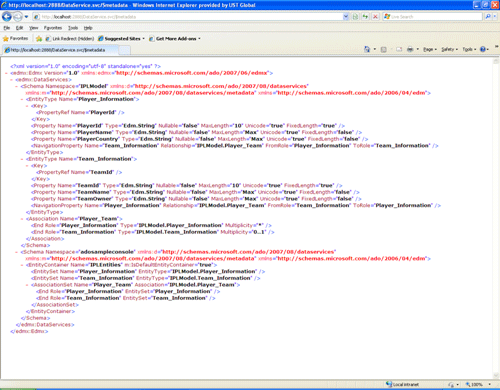
Task: Click the Local intranet zone indicator
Action: 403,384
